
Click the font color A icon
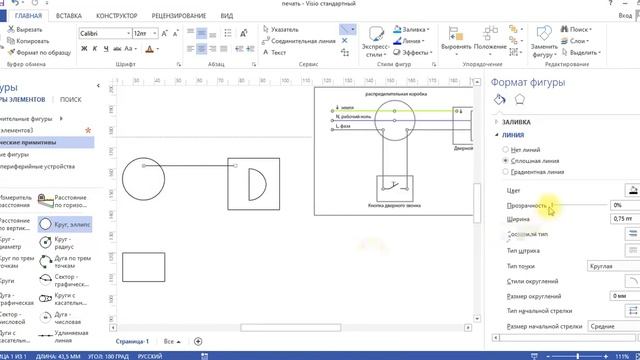click(x=149, y=49)
